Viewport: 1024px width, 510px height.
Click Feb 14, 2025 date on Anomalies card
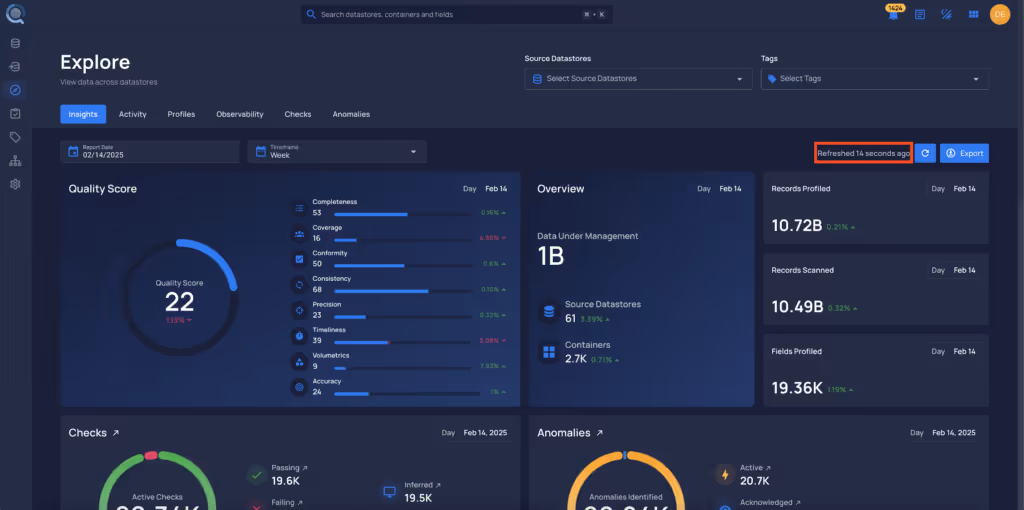[x=953, y=433]
